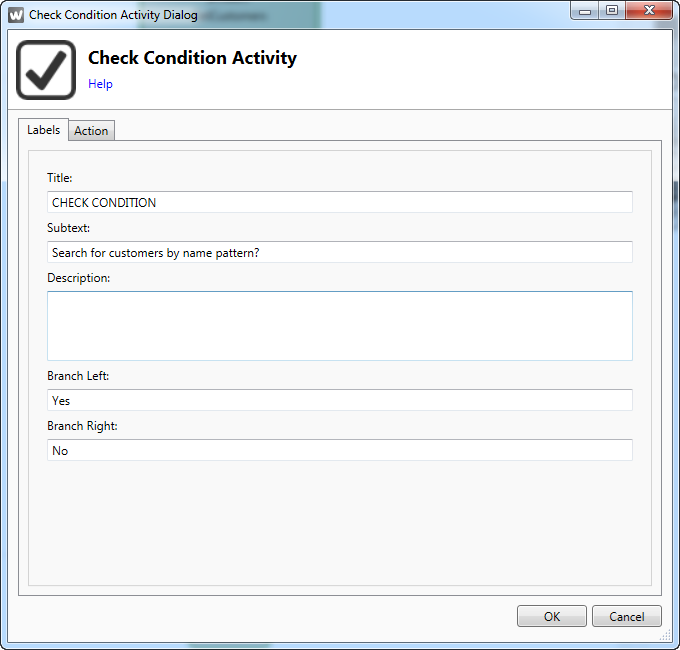The image size is (680, 650).
Task: Focus the Title field containing CHECK CONDITION
Action: (340, 202)
